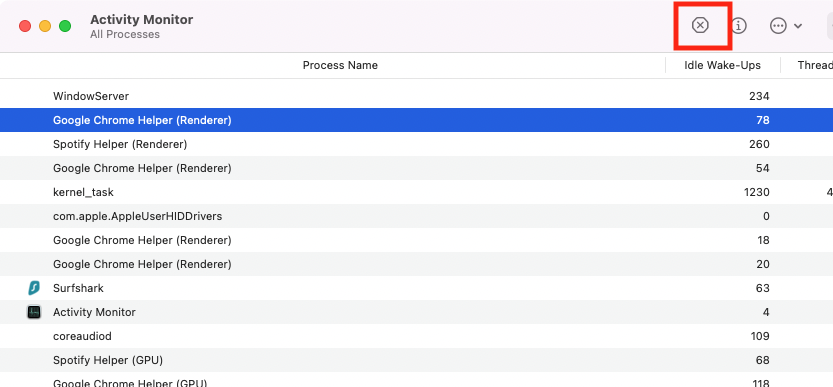The height and width of the screenshot is (387, 833).
Task: Open the process Info (i) toolbar icon
Action: pos(738,25)
